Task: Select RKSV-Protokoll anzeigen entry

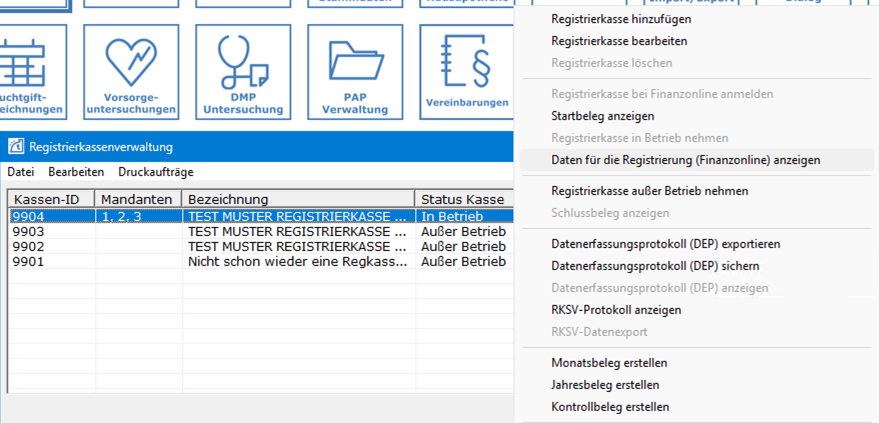Action: tap(616, 310)
